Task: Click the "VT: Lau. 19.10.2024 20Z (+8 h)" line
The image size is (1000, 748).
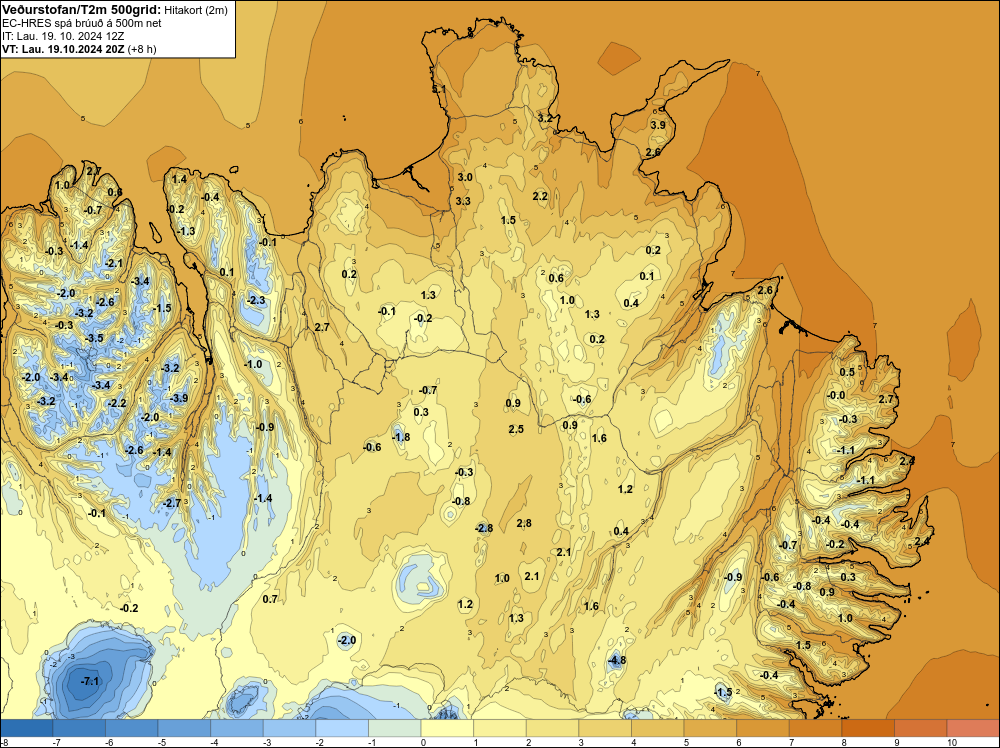Action: click(79, 49)
